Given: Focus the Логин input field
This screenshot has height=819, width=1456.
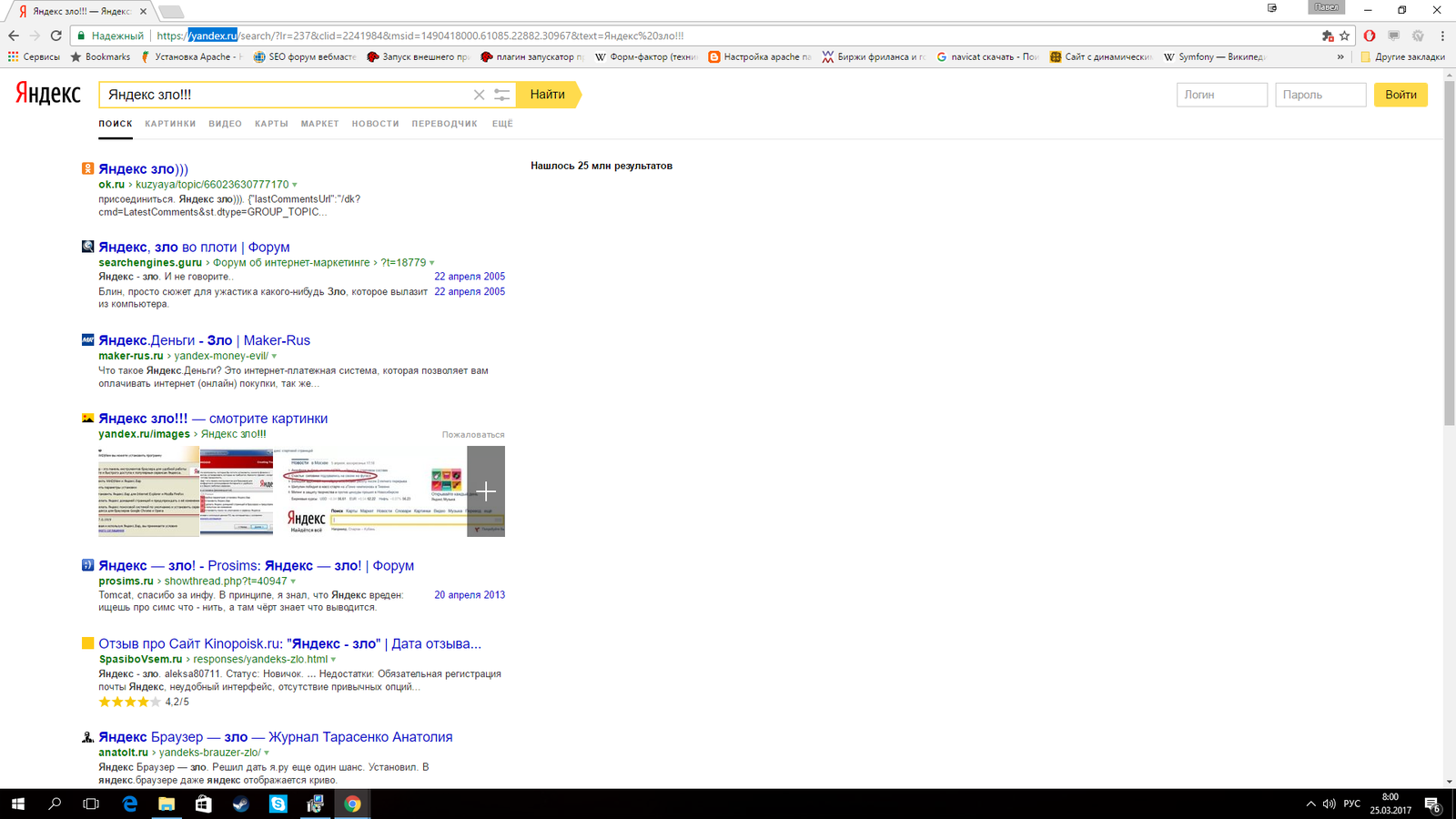Looking at the screenshot, I should point(1221,95).
